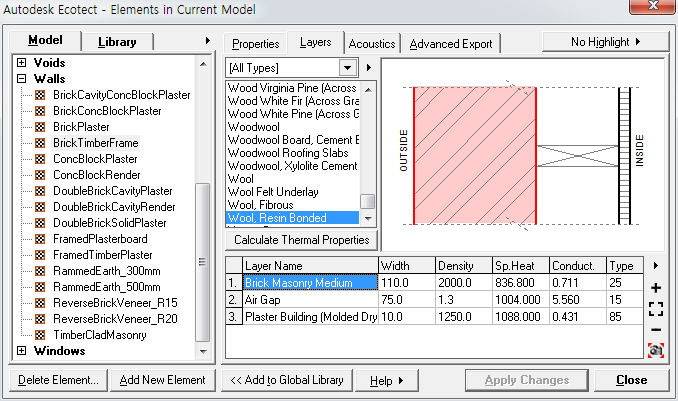The image size is (678, 401).
Task: Select DoubleBrickSolidPlaster in the Walls tree
Action: pos(111,223)
